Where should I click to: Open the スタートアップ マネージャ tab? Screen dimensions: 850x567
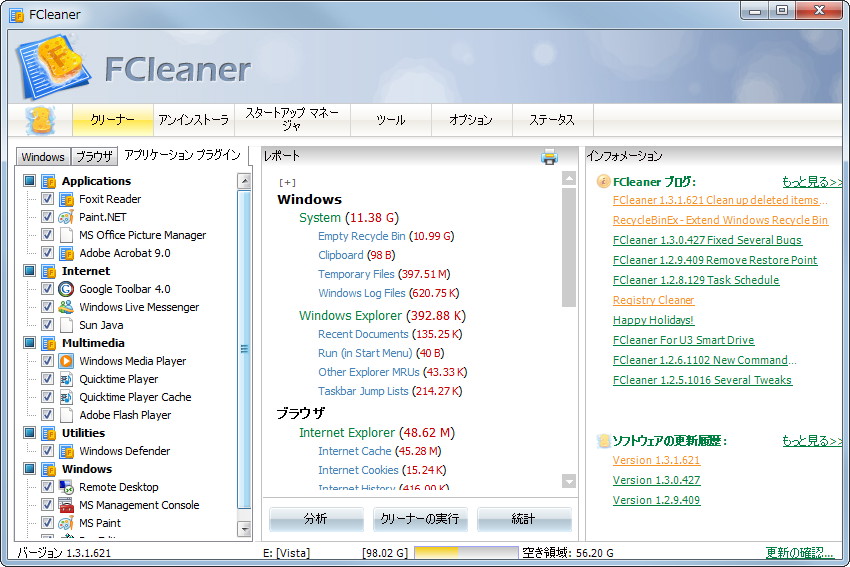coord(292,120)
